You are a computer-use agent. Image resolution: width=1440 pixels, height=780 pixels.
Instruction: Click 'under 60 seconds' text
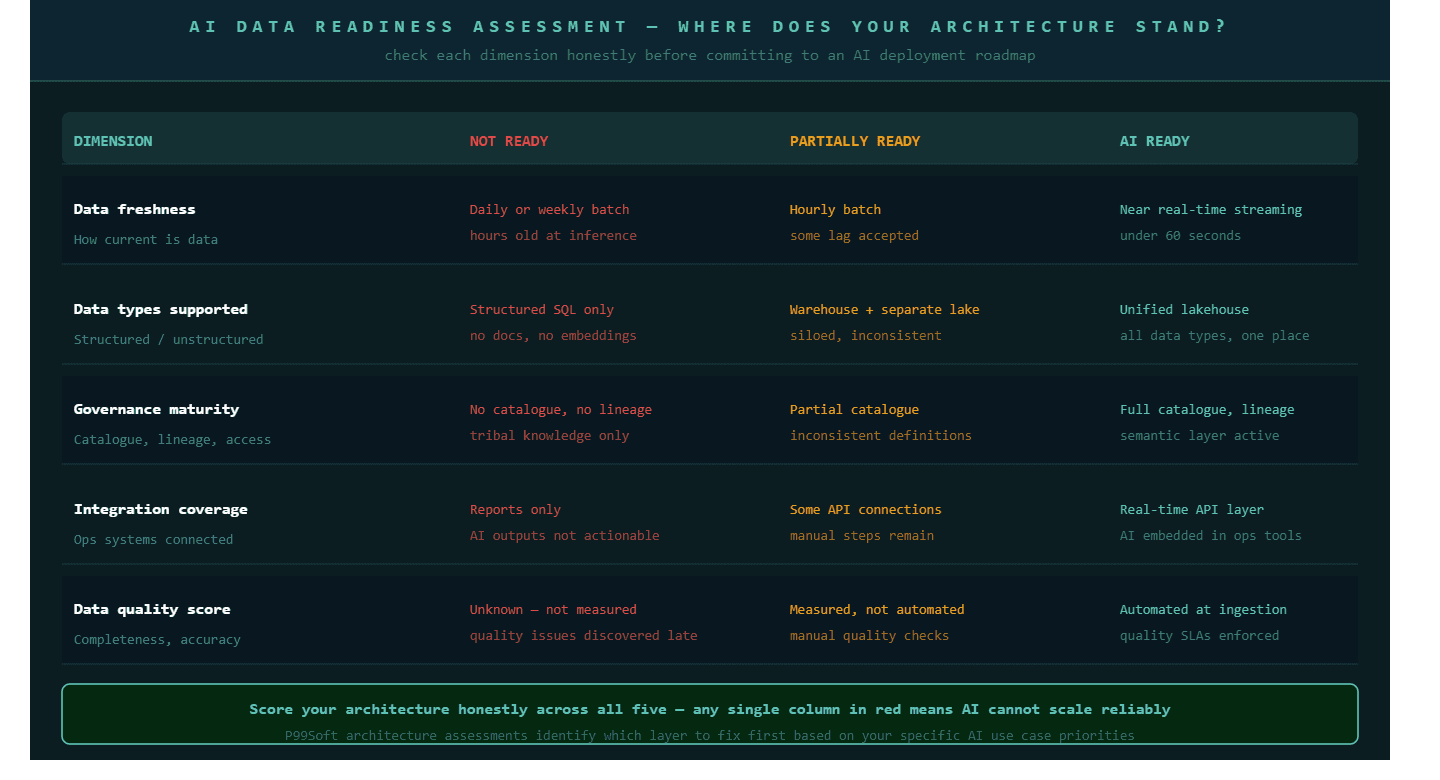click(x=1180, y=235)
